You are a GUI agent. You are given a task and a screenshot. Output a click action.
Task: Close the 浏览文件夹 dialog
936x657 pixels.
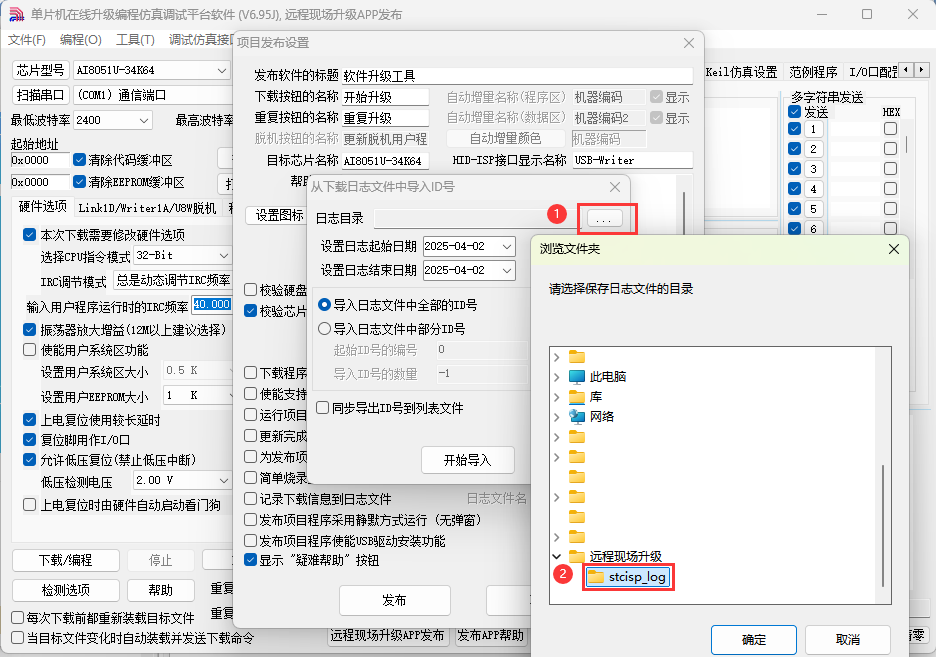[893, 249]
